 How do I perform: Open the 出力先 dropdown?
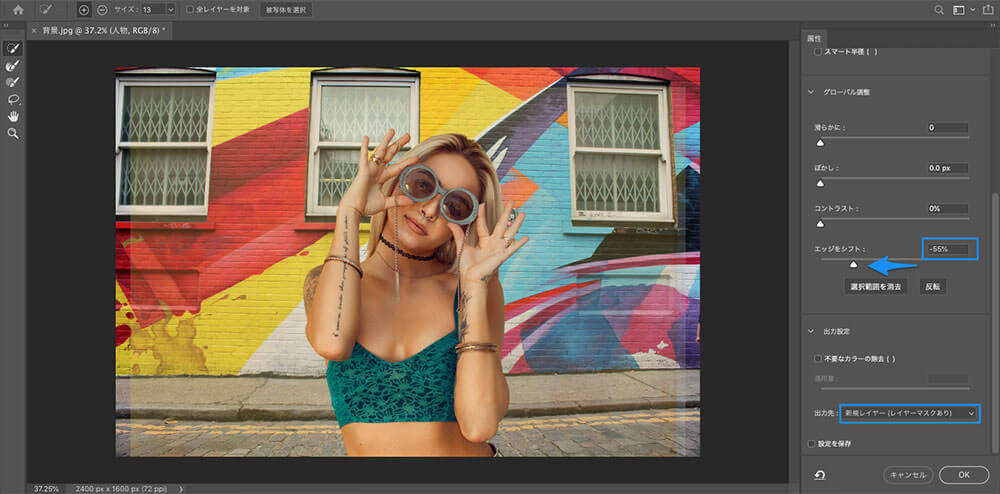(909, 414)
